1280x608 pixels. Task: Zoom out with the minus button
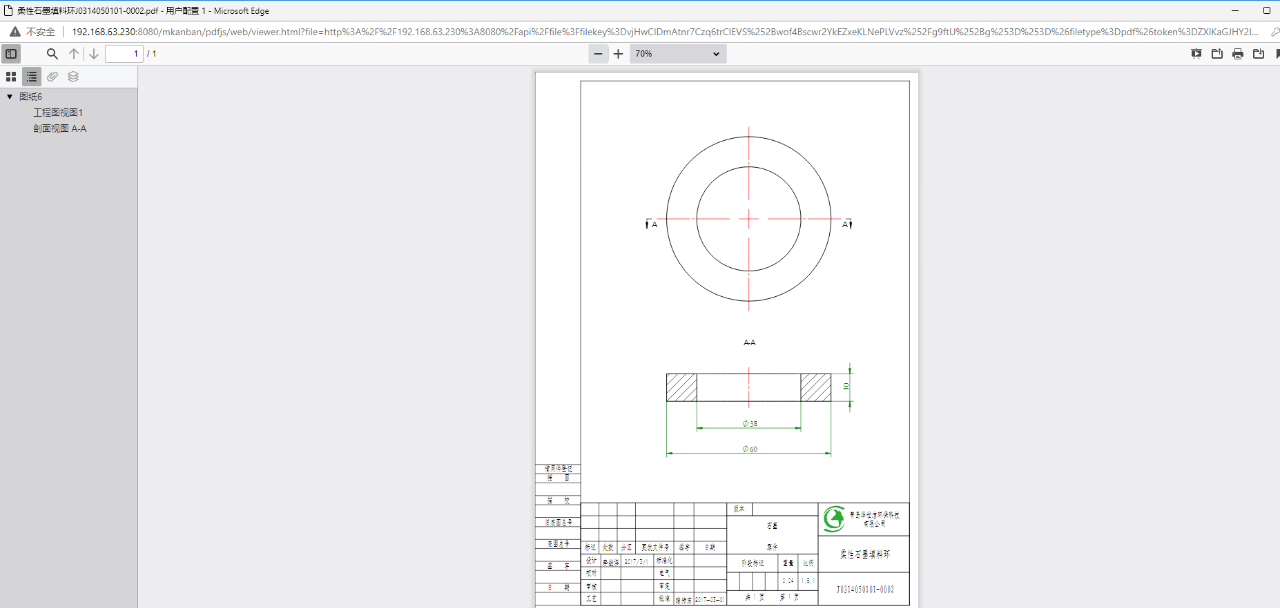pyautogui.click(x=598, y=54)
